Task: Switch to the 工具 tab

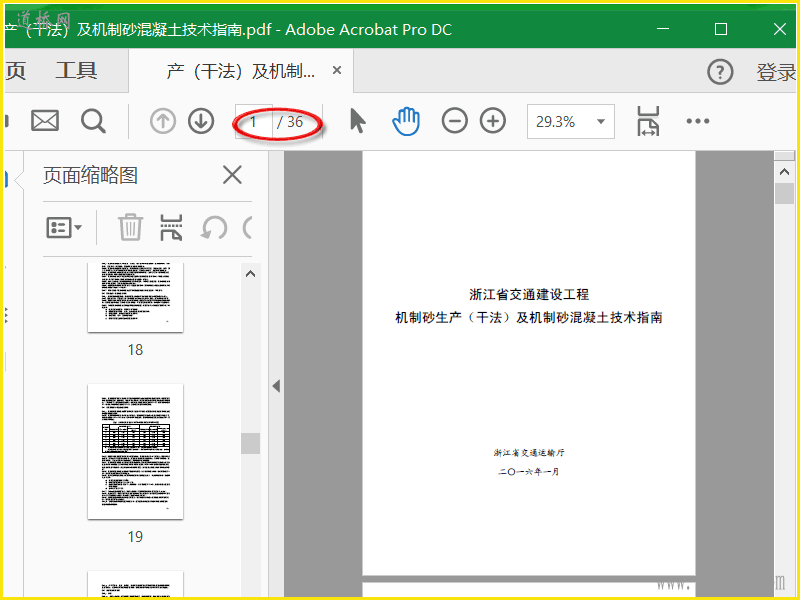Action: pyautogui.click(x=76, y=70)
